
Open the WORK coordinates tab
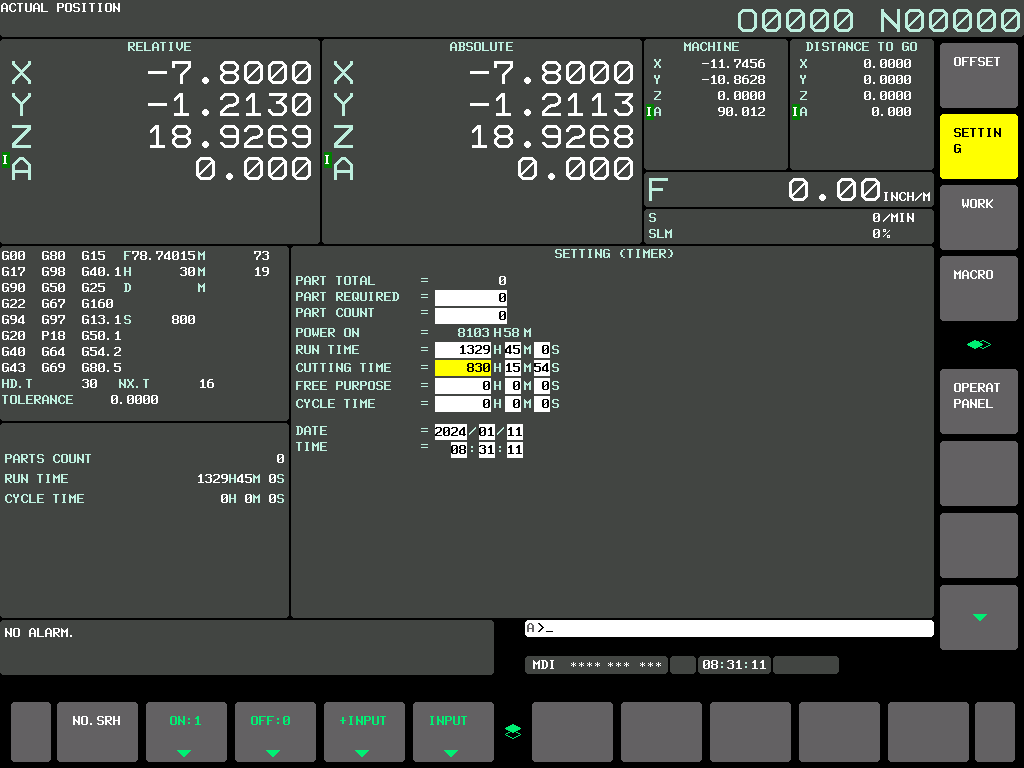coord(978,217)
